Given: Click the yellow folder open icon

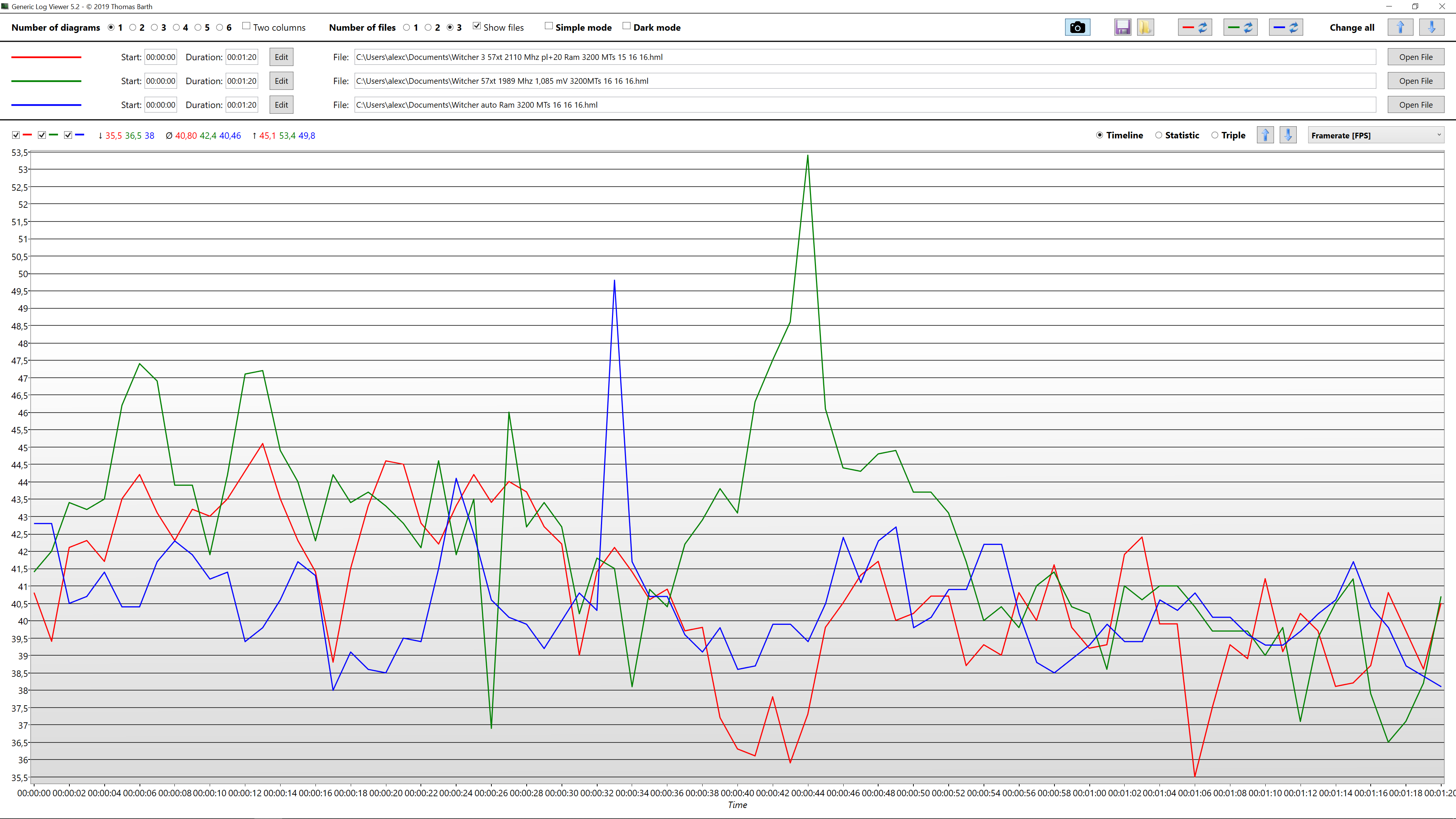Looking at the screenshot, I should [1145, 27].
